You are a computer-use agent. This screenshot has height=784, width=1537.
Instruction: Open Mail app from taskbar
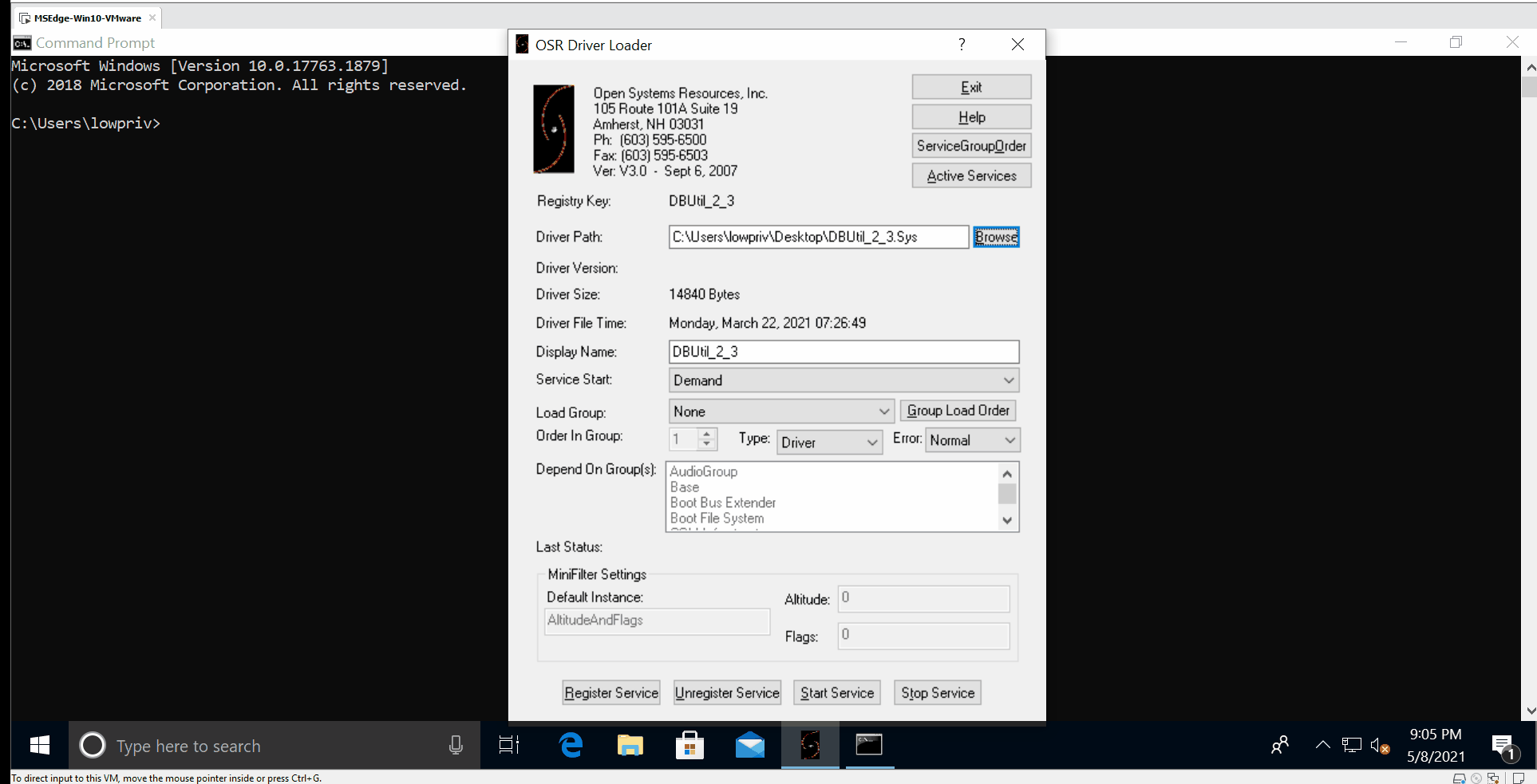(x=750, y=746)
